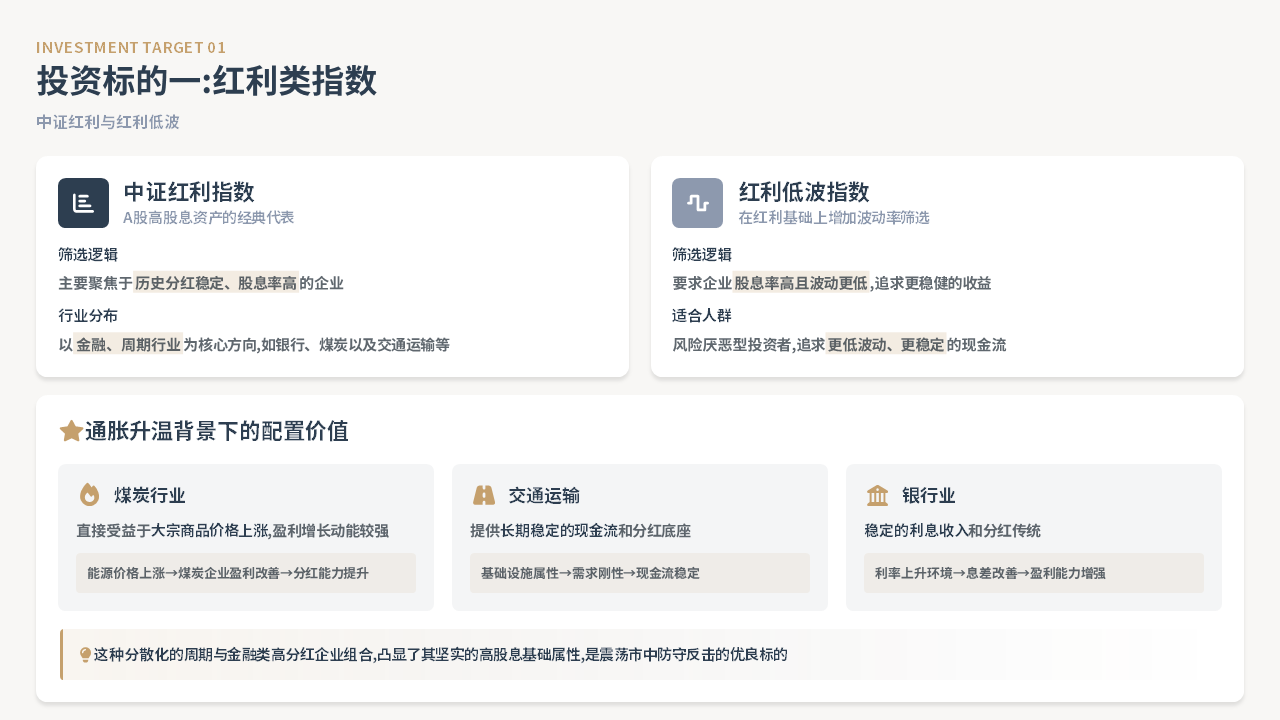Click the lightbulb icon in the summary note
The width and height of the screenshot is (1280, 720).
point(85,655)
